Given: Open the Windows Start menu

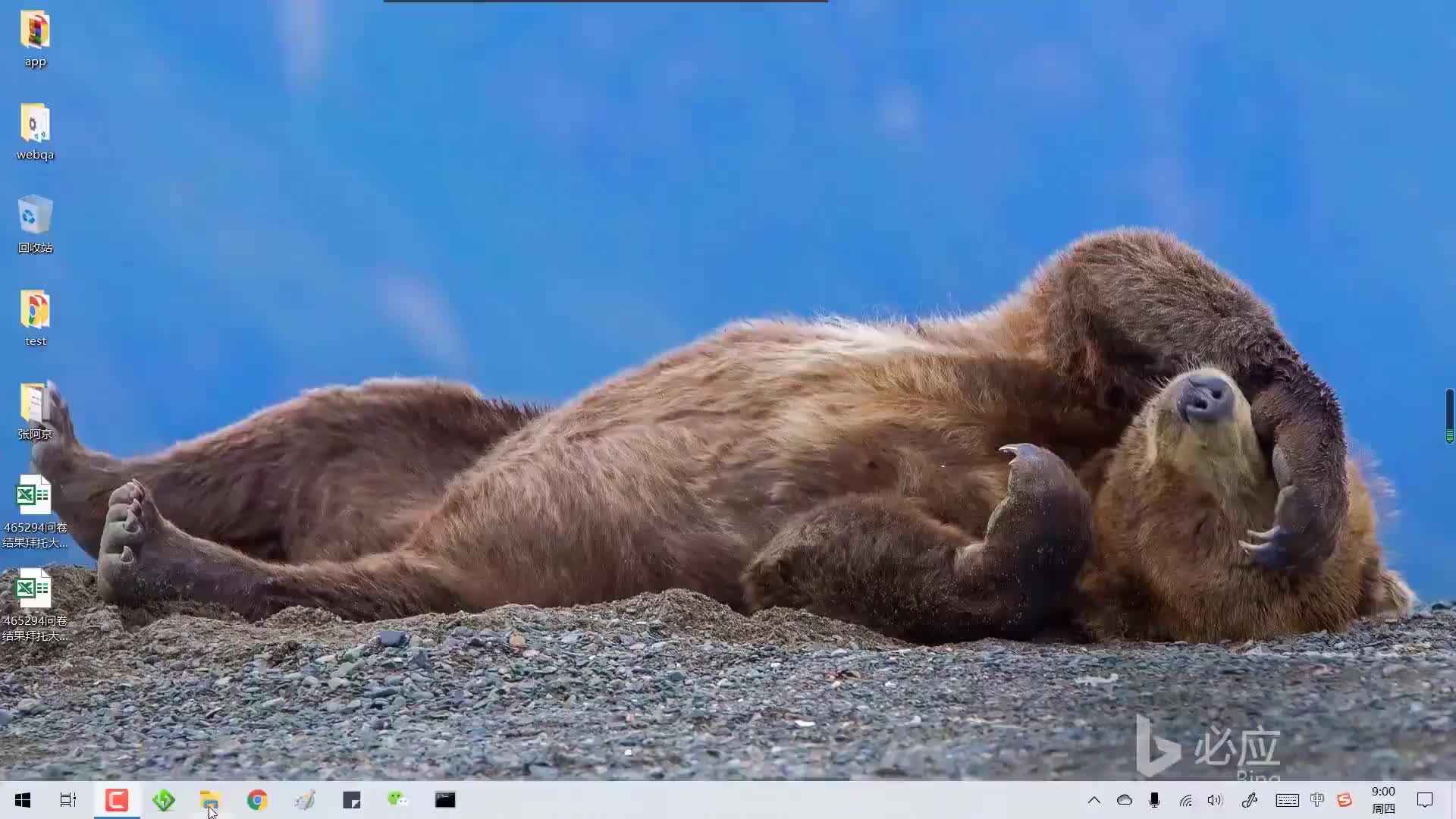Looking at the screenshot, I should 23,800.
